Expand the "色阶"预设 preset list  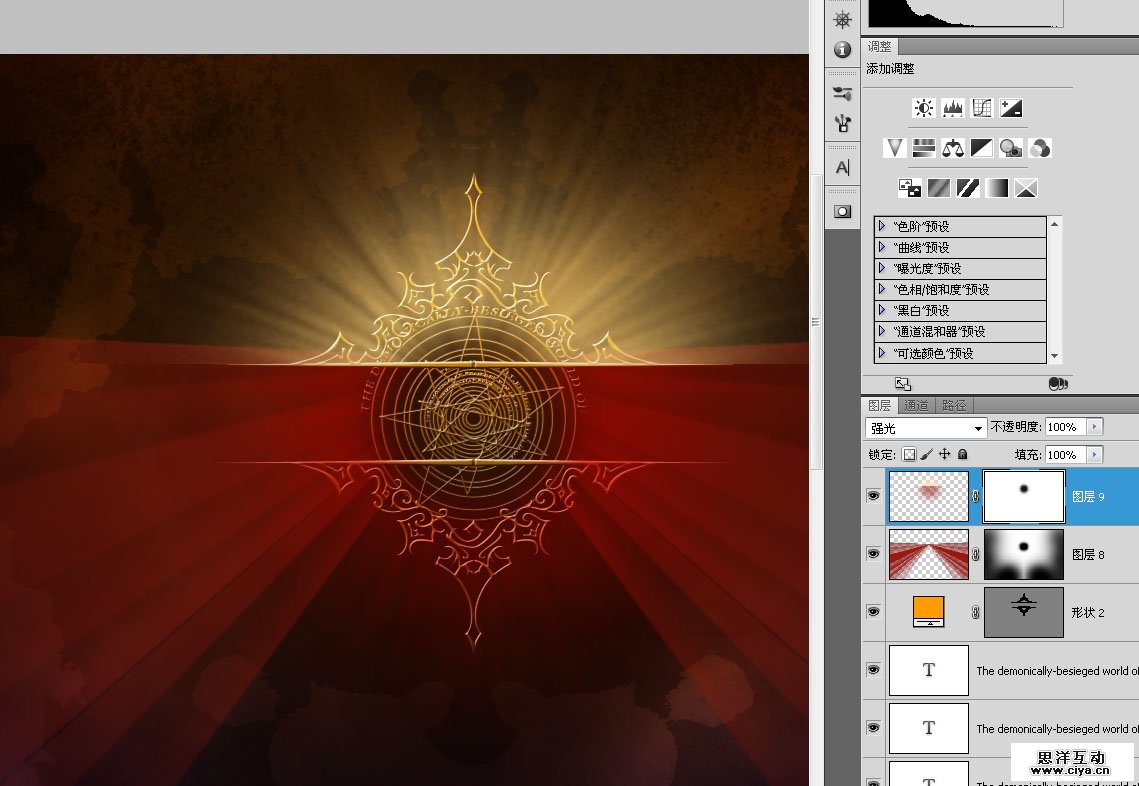click(x=882, y=226)
